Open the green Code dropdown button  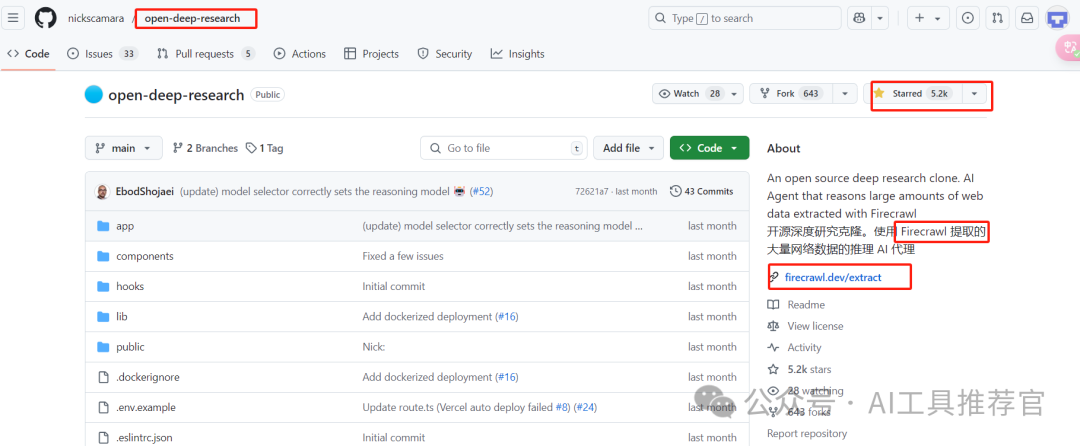(709, 148)
